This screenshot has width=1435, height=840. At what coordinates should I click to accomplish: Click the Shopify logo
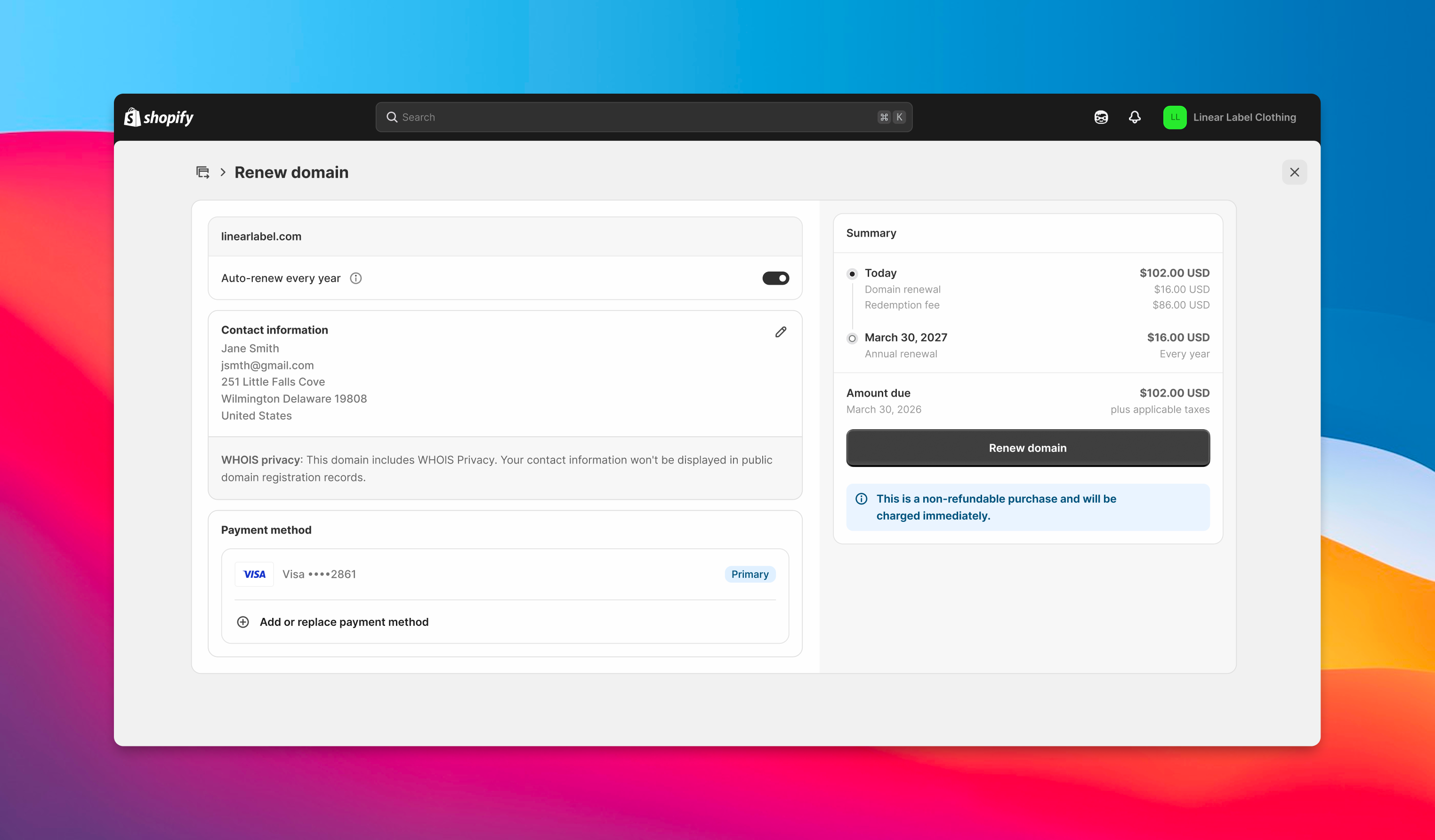coord(159,117)
